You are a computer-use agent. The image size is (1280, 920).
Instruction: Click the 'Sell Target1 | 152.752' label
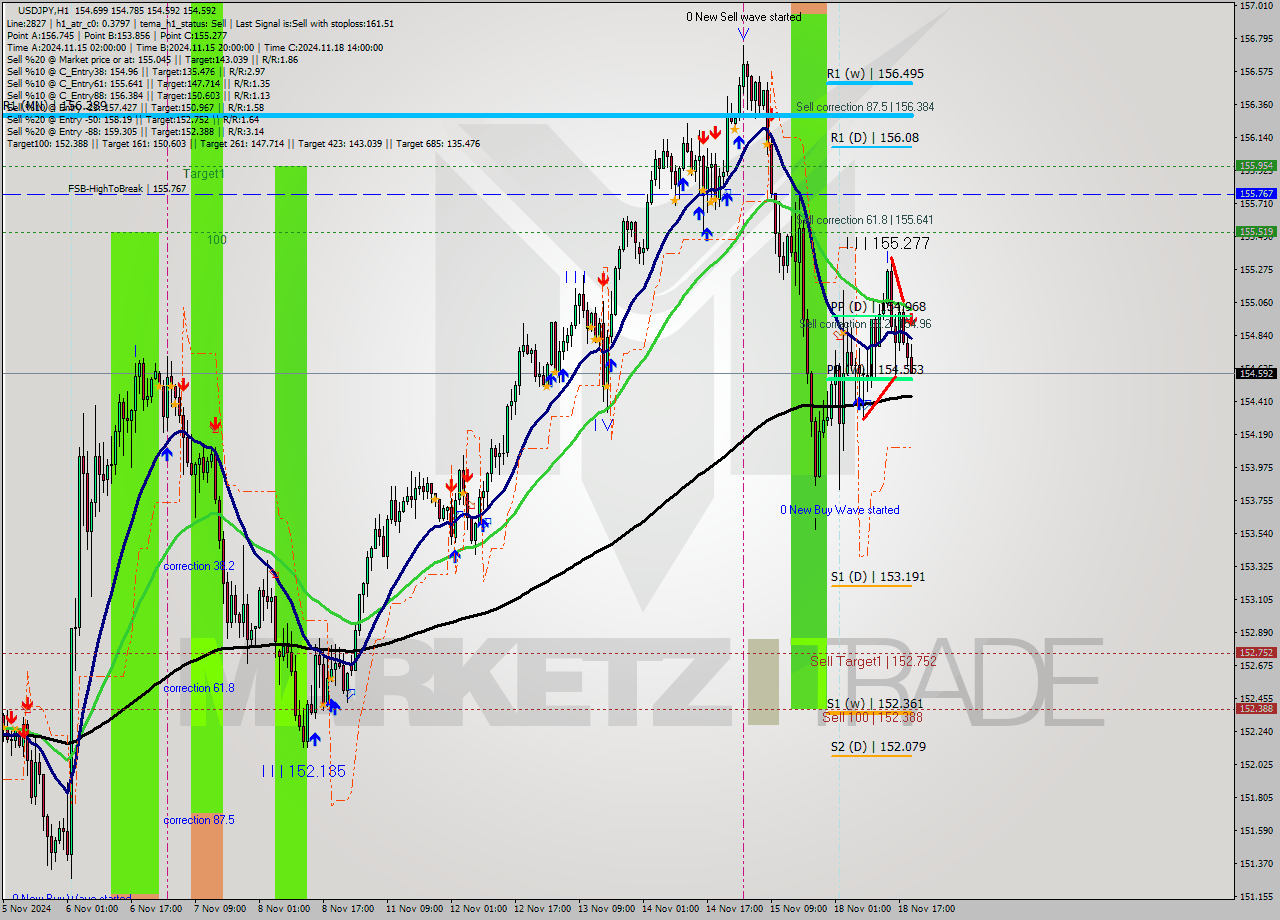(873, 661)
